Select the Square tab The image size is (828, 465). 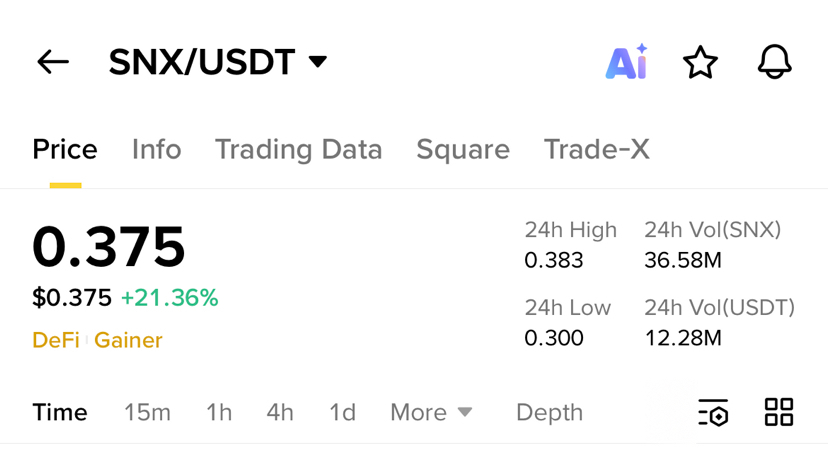click(463, 149)
